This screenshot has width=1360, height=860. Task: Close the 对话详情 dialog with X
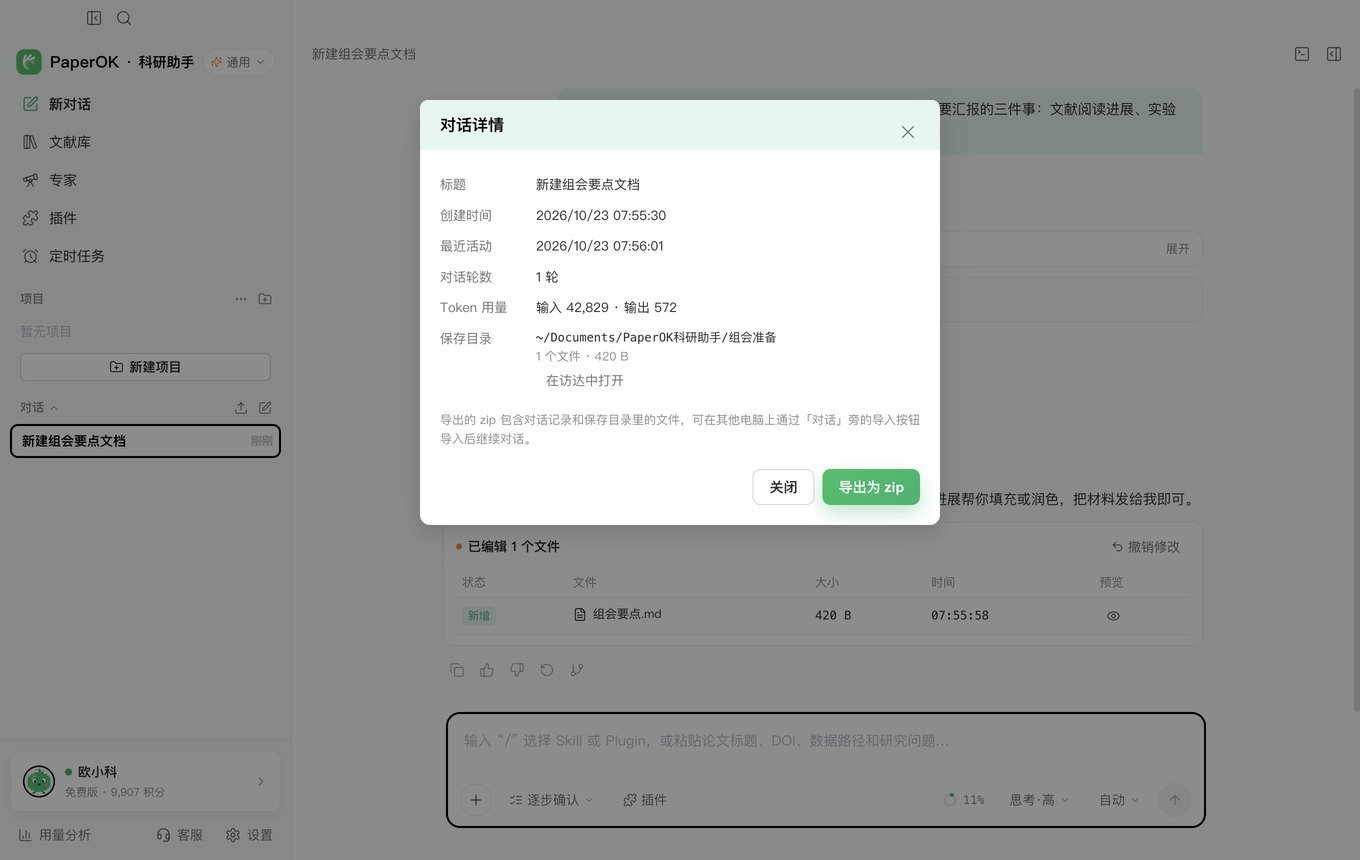[x=908, y=132]
